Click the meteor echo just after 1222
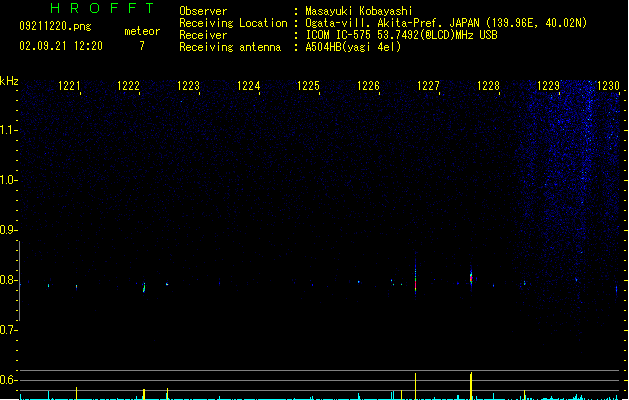Image resolution: width=629 pixels, height=400 pixels. click(144, 287)
